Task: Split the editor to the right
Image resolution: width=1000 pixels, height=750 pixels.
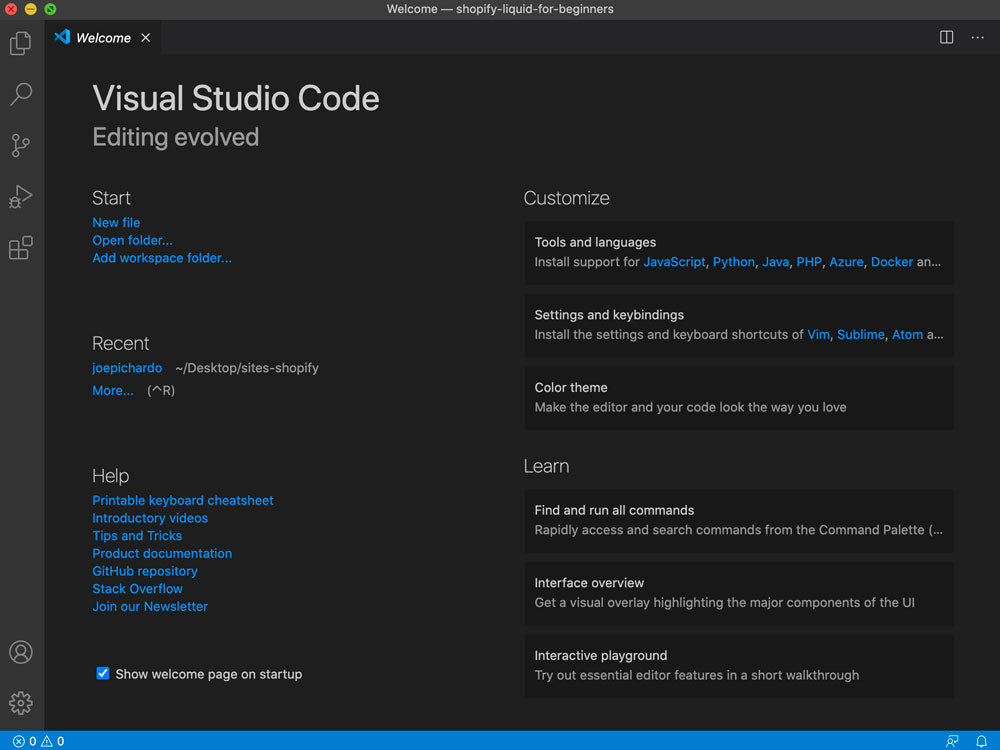Action: (x=946, y=38)
